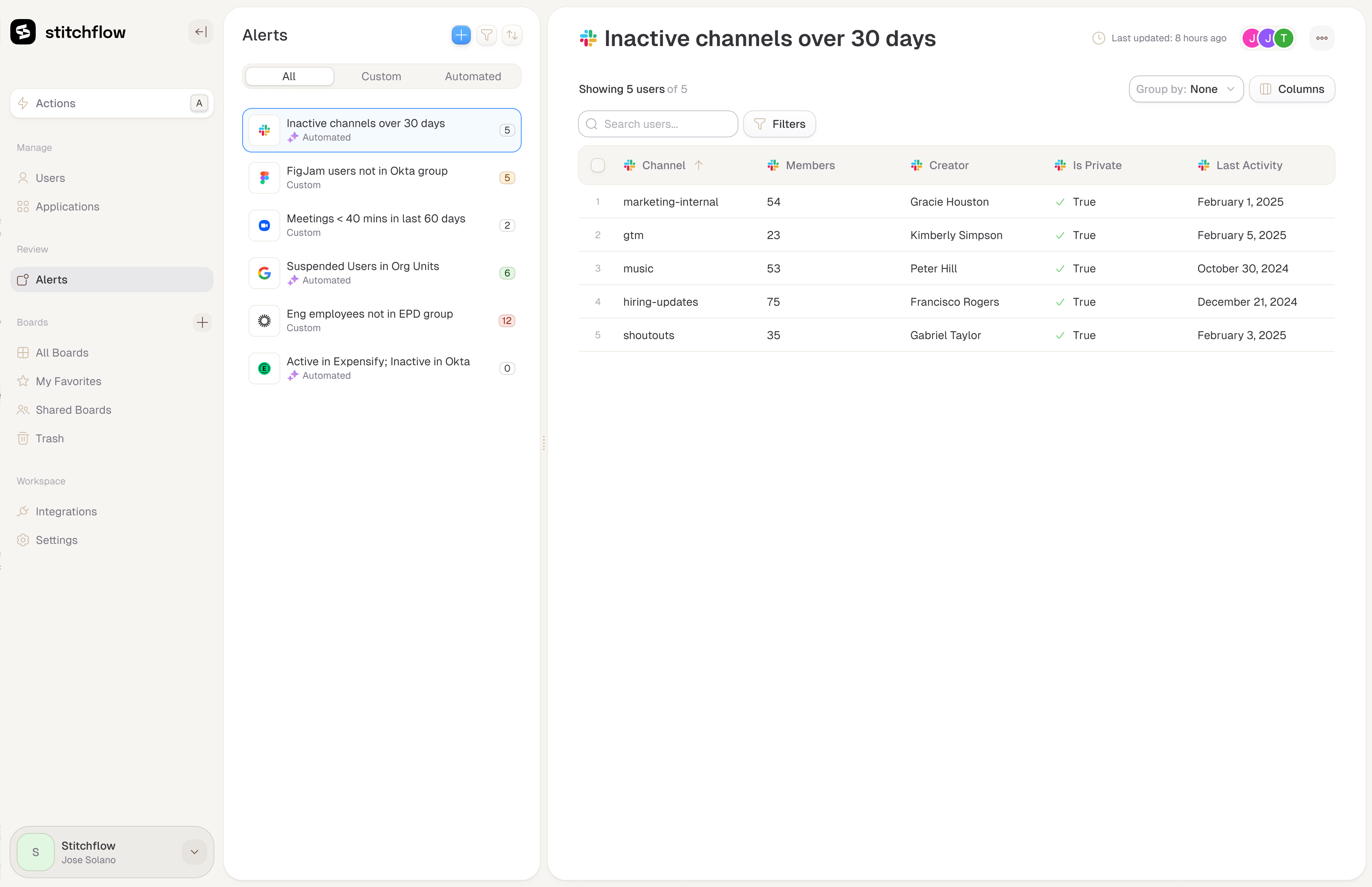
Task: Click the alerts sort arrows icon
Action: (512, 35)
